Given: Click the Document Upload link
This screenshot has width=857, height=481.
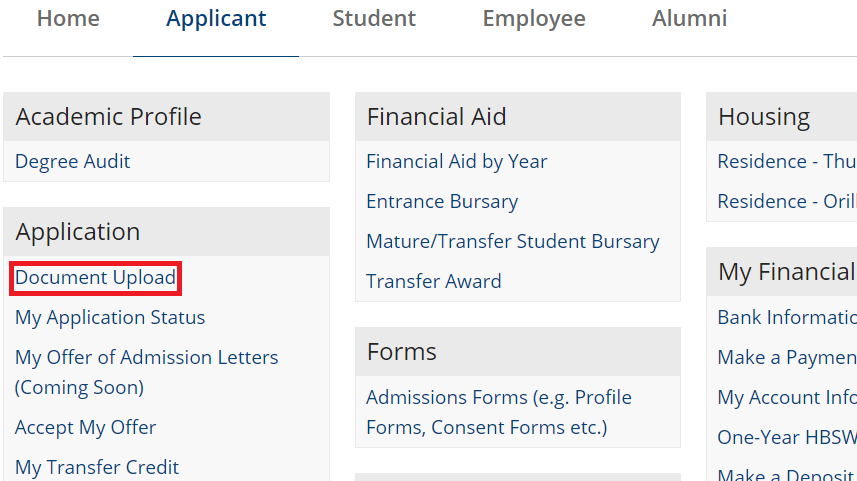Looking at the screenshot, I should click(x=96, y=278).
